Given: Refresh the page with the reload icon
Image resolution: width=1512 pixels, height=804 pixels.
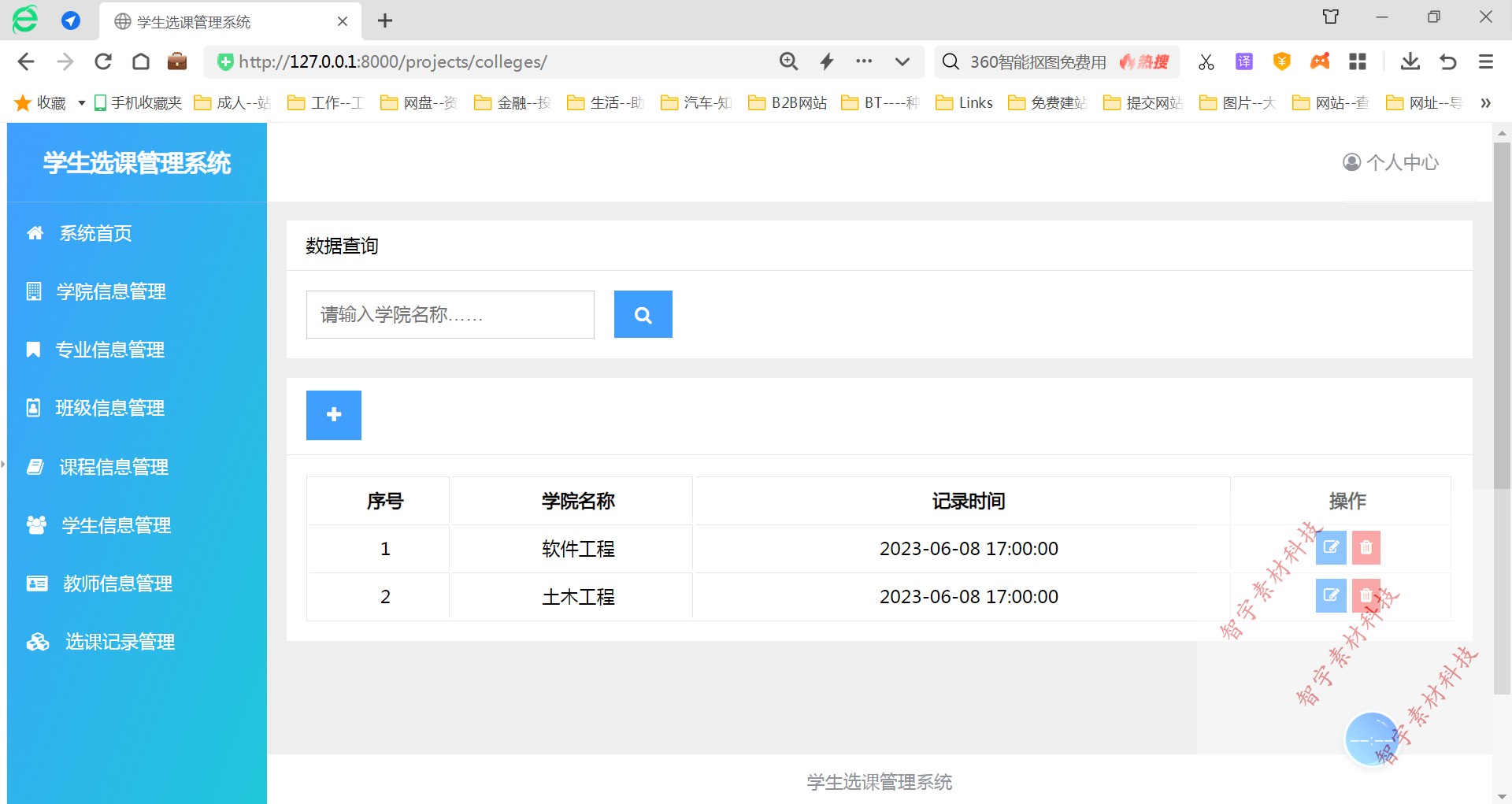Looking at the screenshot, I should click(x=102, y=61).
